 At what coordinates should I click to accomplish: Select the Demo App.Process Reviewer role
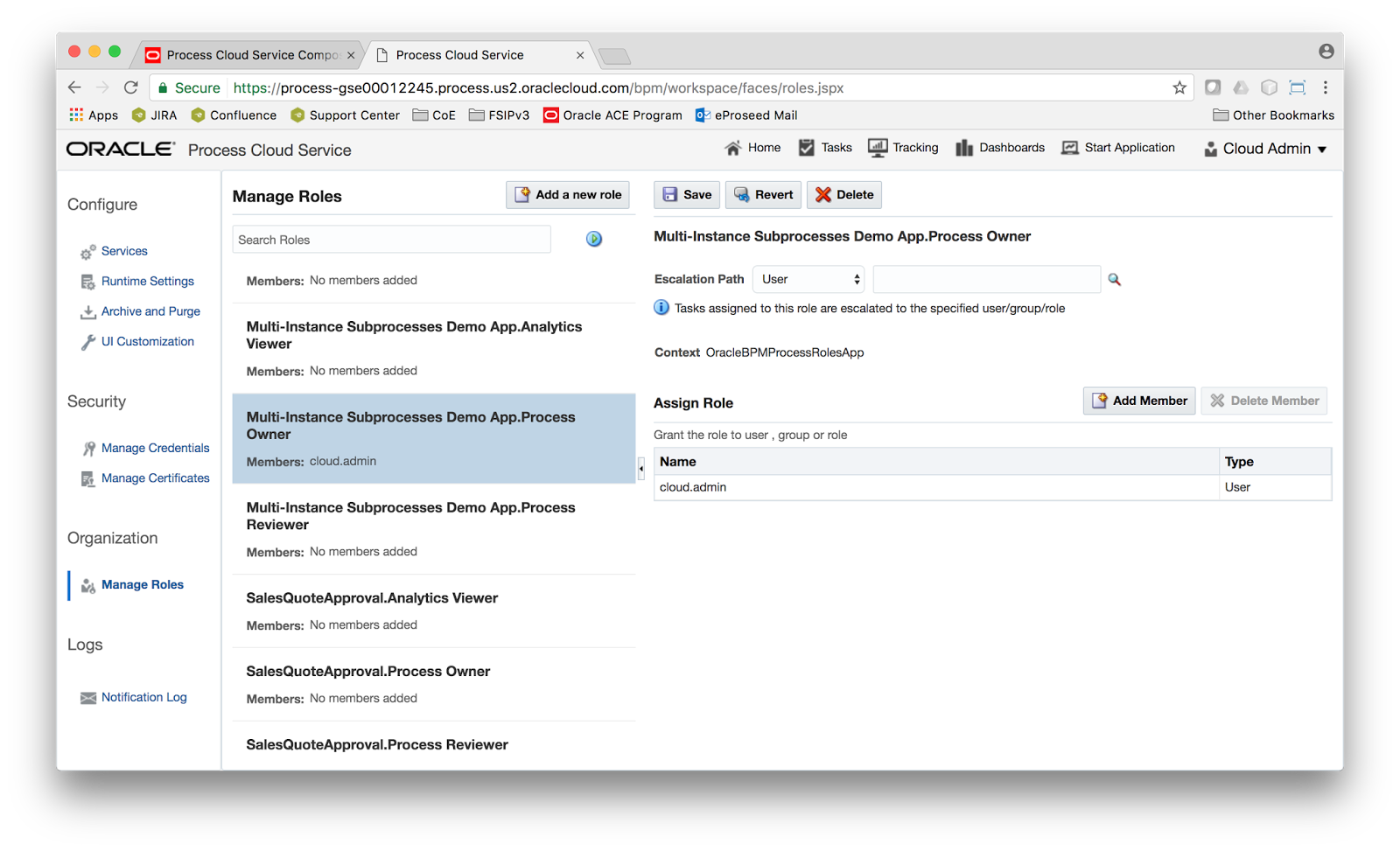click(434, 529)
